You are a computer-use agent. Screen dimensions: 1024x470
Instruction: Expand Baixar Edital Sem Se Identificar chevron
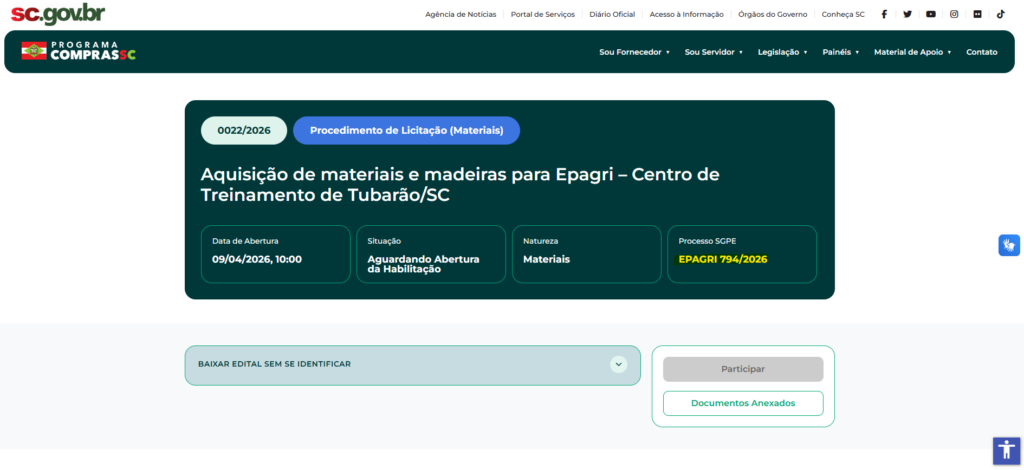pyautogui.click(x=619, y=364)
